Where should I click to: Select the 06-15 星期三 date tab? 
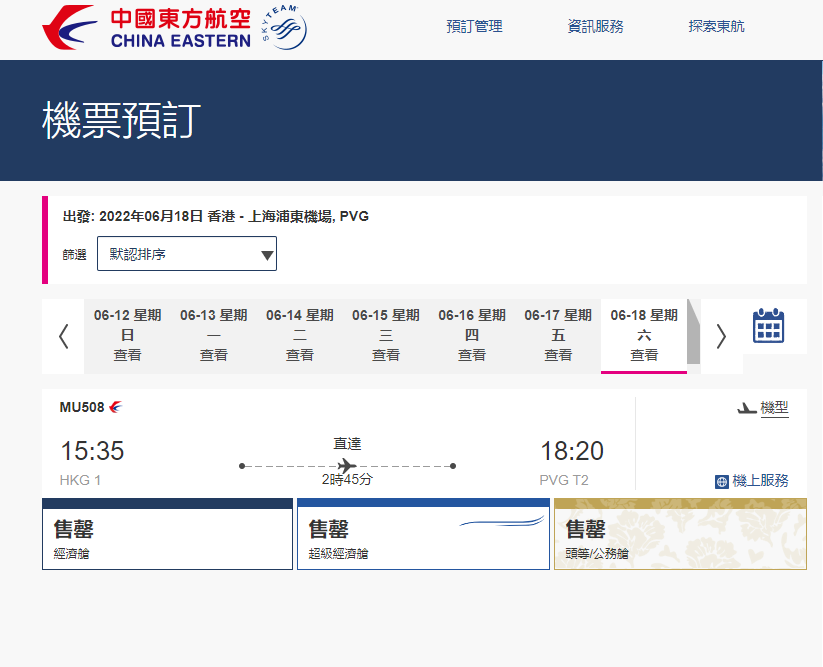(x=385, y=335)
